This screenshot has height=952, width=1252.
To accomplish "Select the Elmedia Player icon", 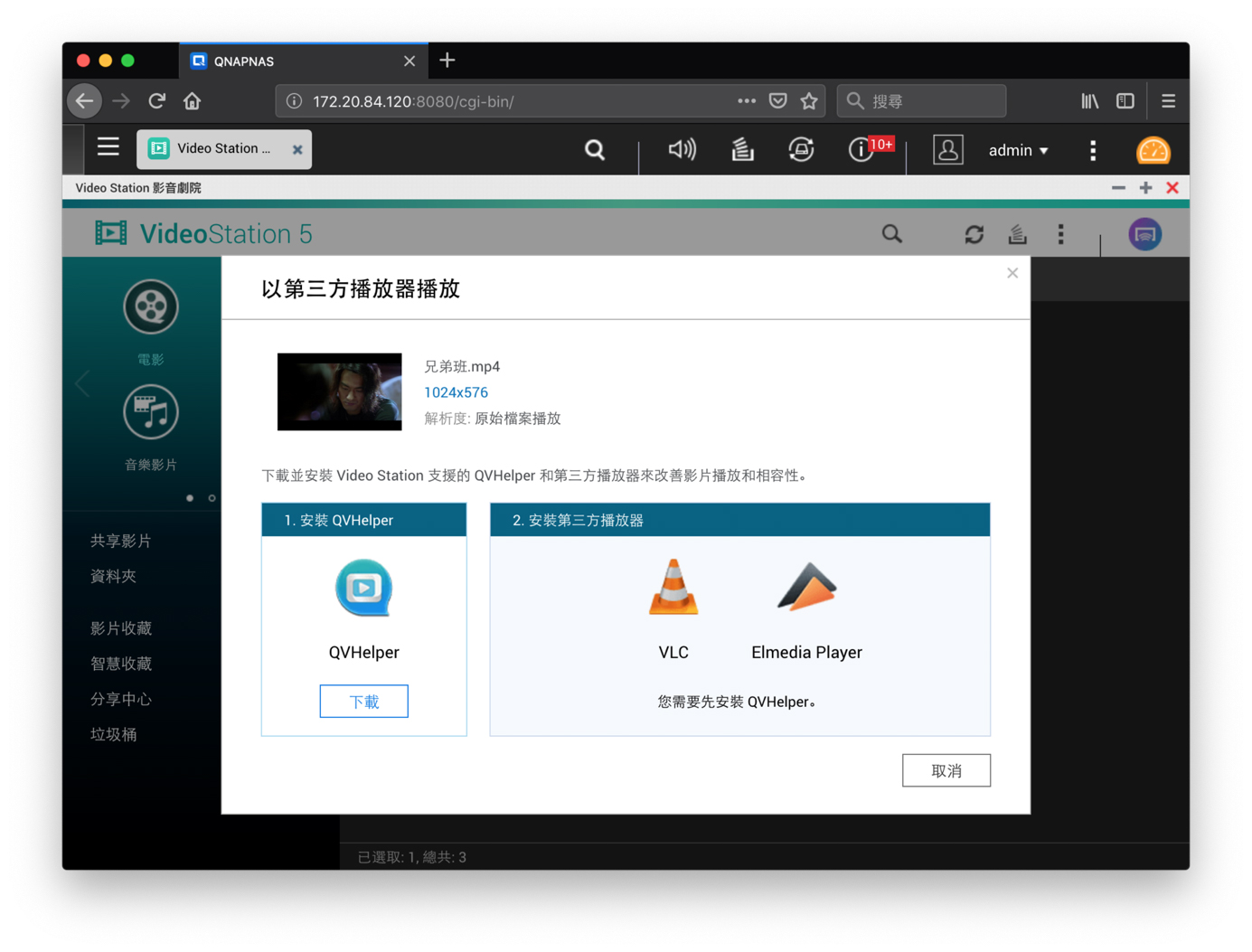I will coord(807,588).
